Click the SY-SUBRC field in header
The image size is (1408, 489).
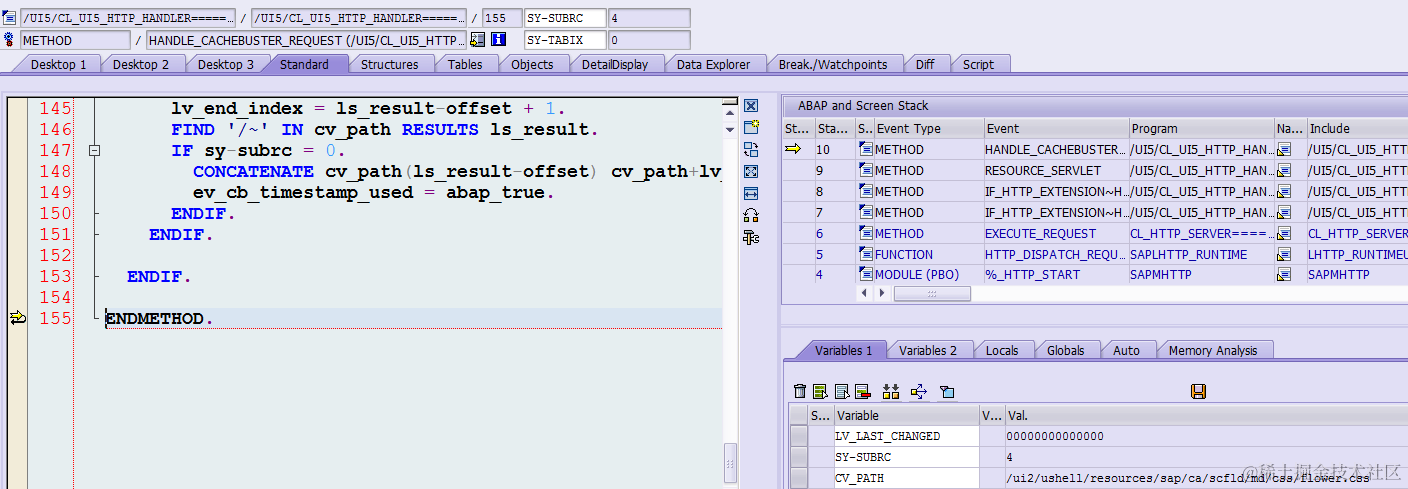(x=565, y=18)
